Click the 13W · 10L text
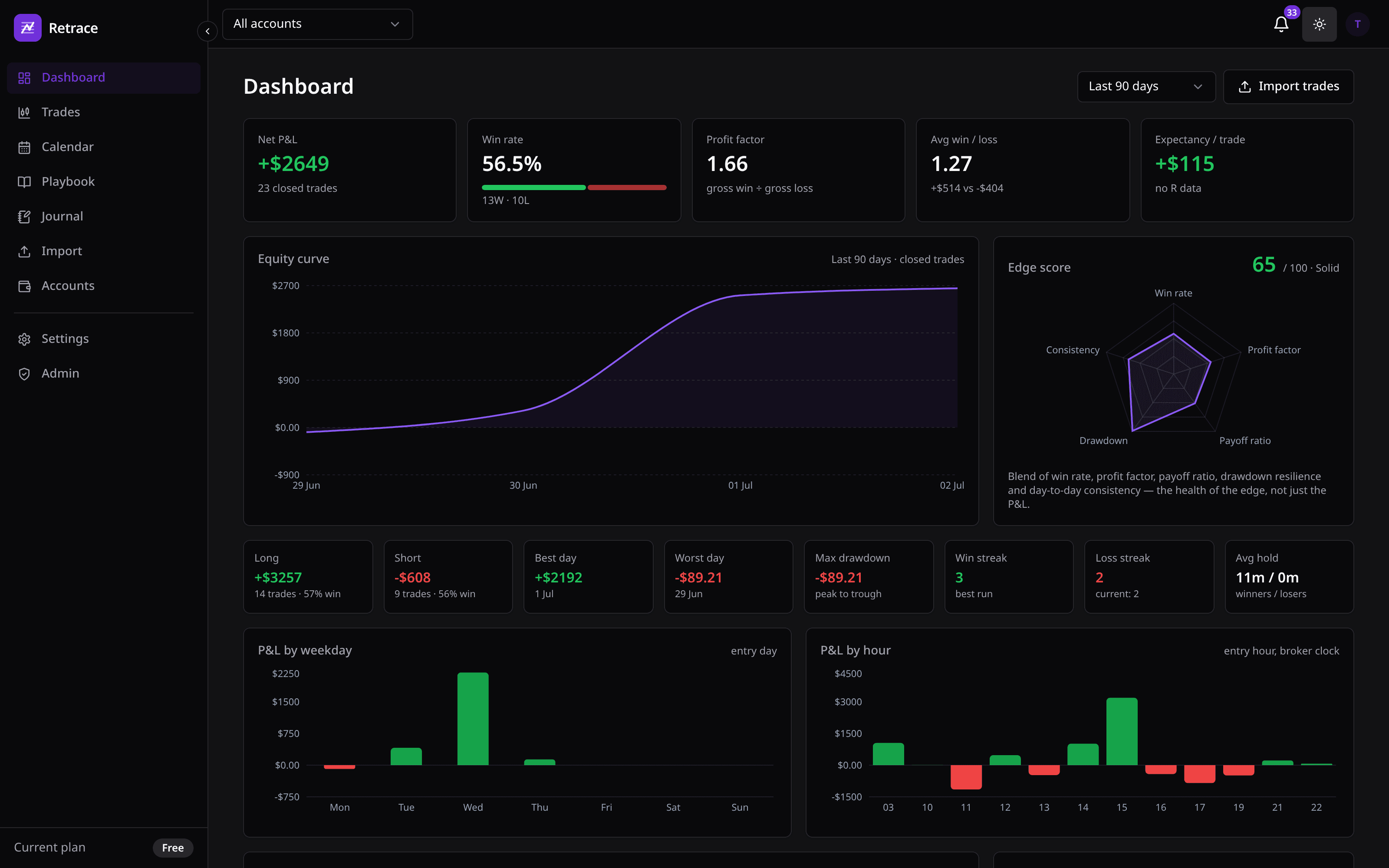The image size is (1389, 868). (x=506, y=201)
